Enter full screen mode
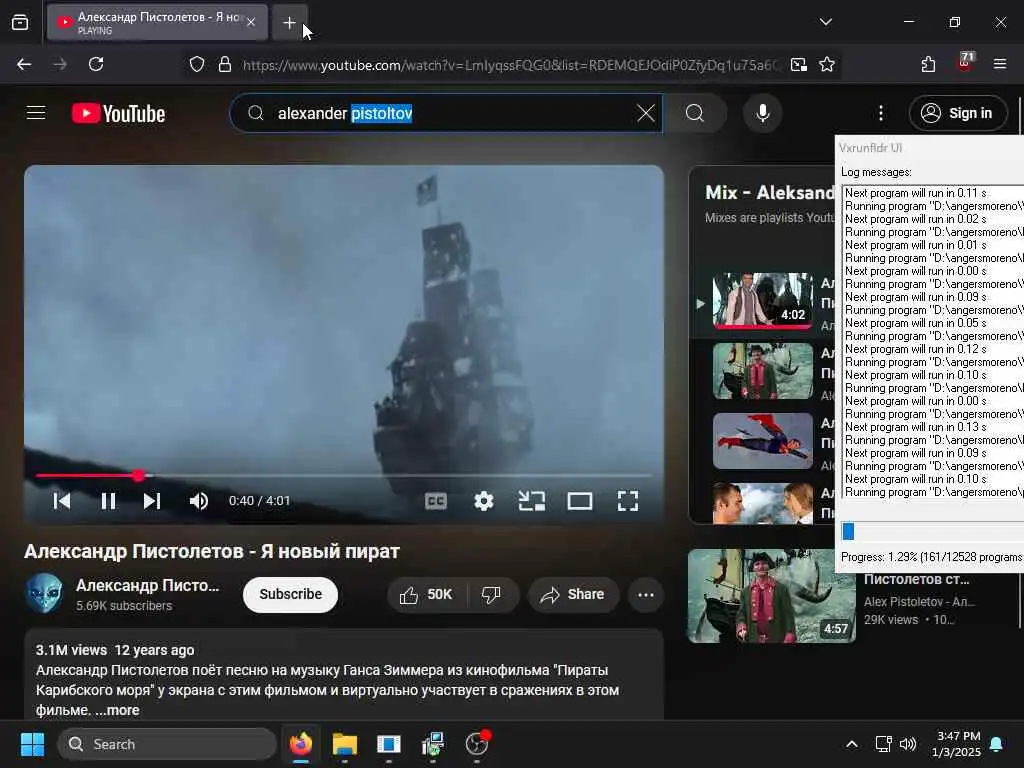1024x768 pixels. click(x=628, y=502)
